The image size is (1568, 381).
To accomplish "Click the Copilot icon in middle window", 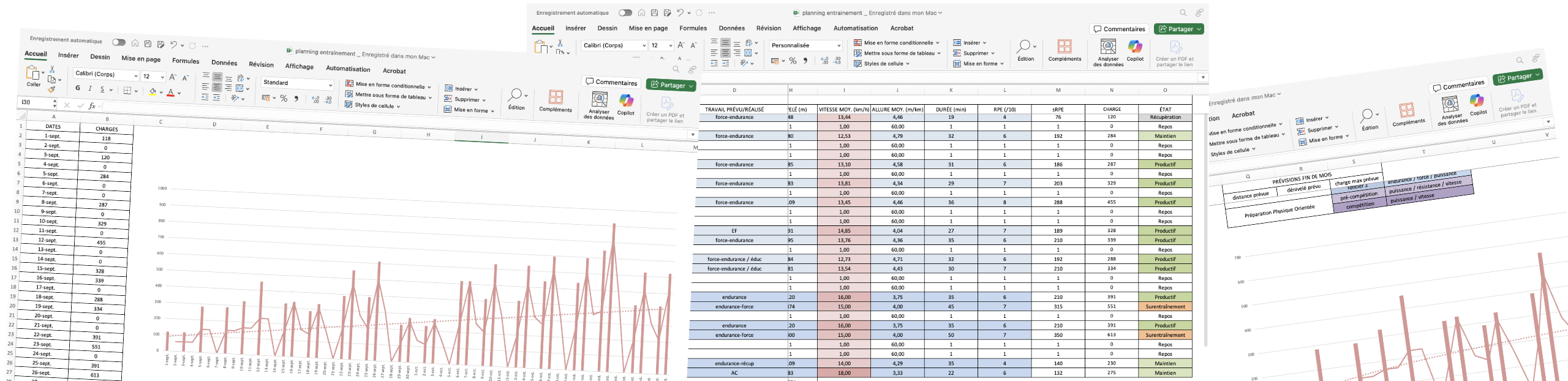I will tap(1135, 47).
